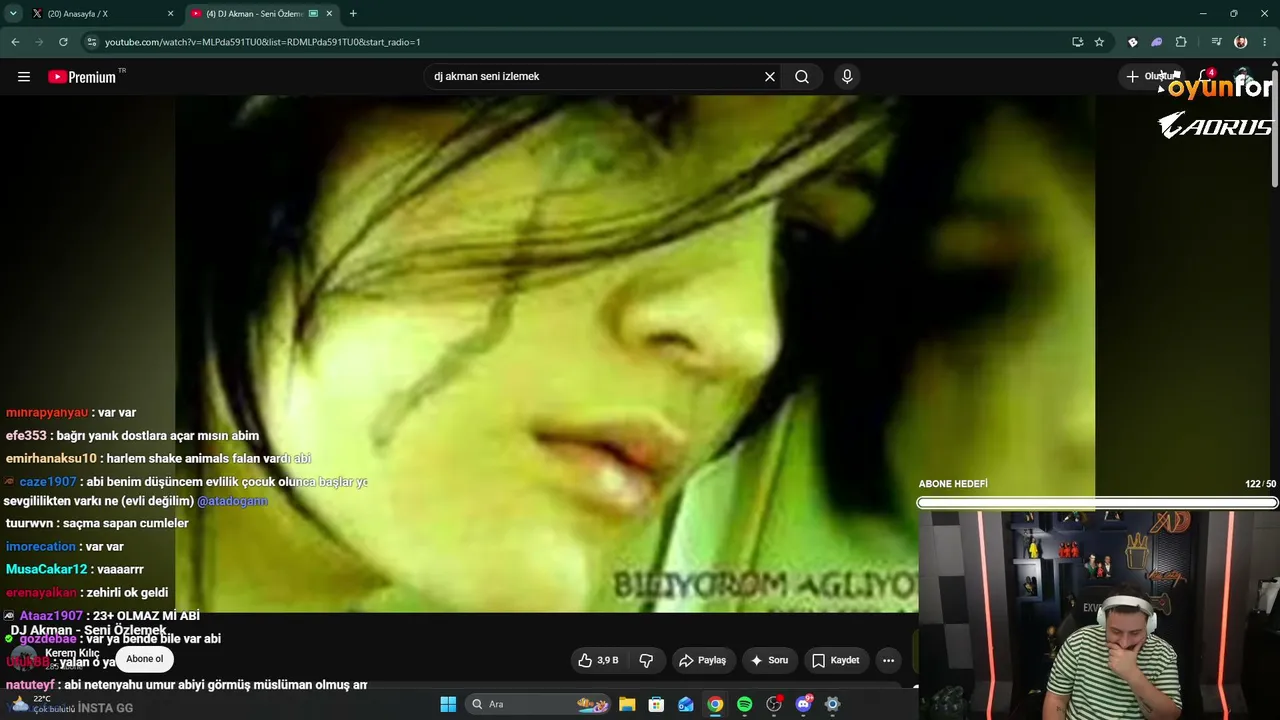Screen dimensions: 1280x720
Task: Click the taskbar Ara search box
Action: (540, 704)
